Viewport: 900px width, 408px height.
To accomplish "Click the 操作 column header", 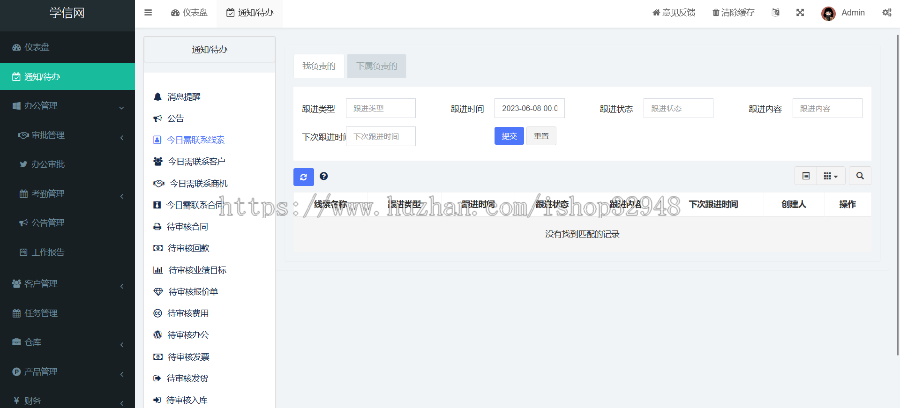I will (x=848, y=204).
